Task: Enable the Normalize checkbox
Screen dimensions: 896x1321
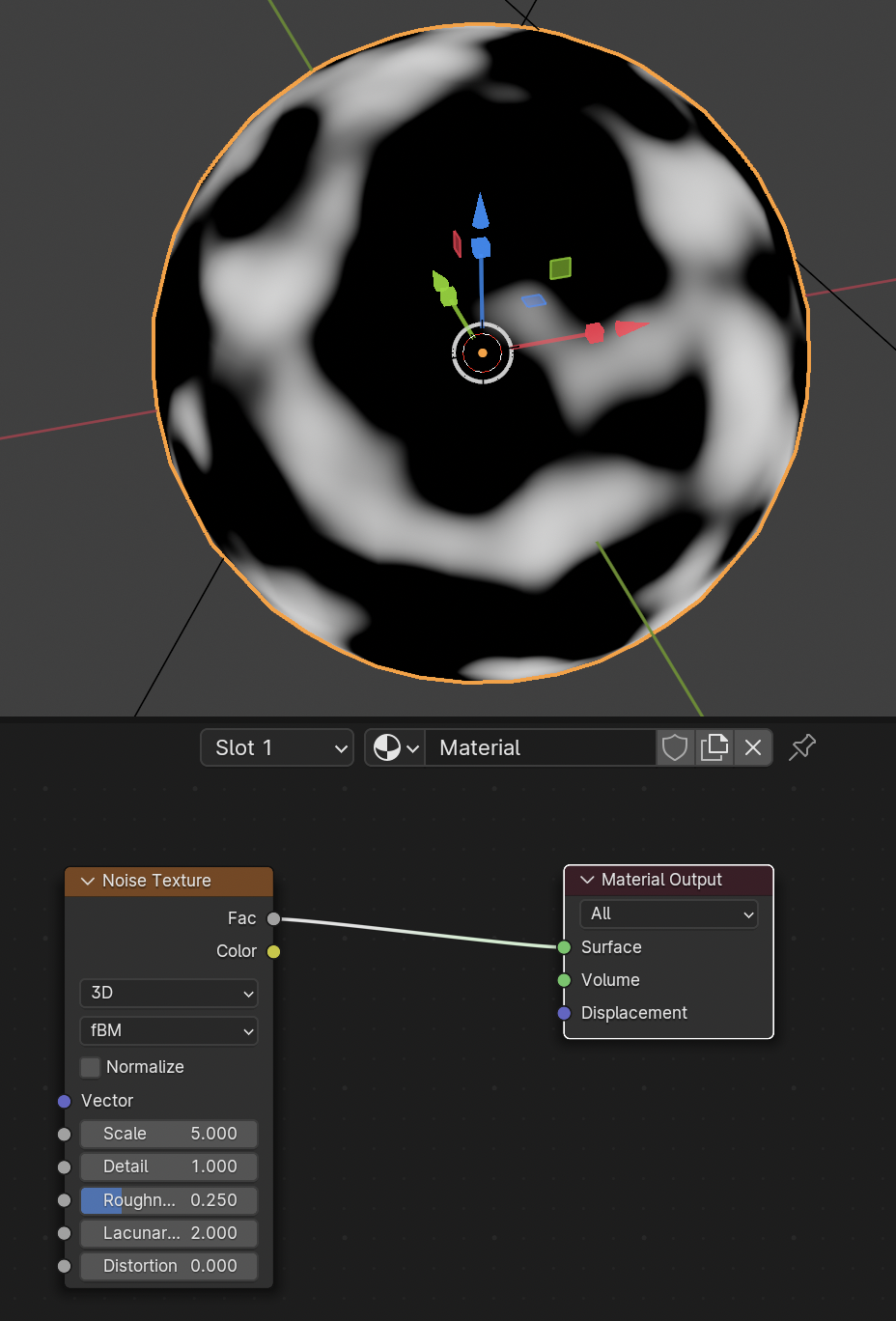Action: tap(90, 1067)
